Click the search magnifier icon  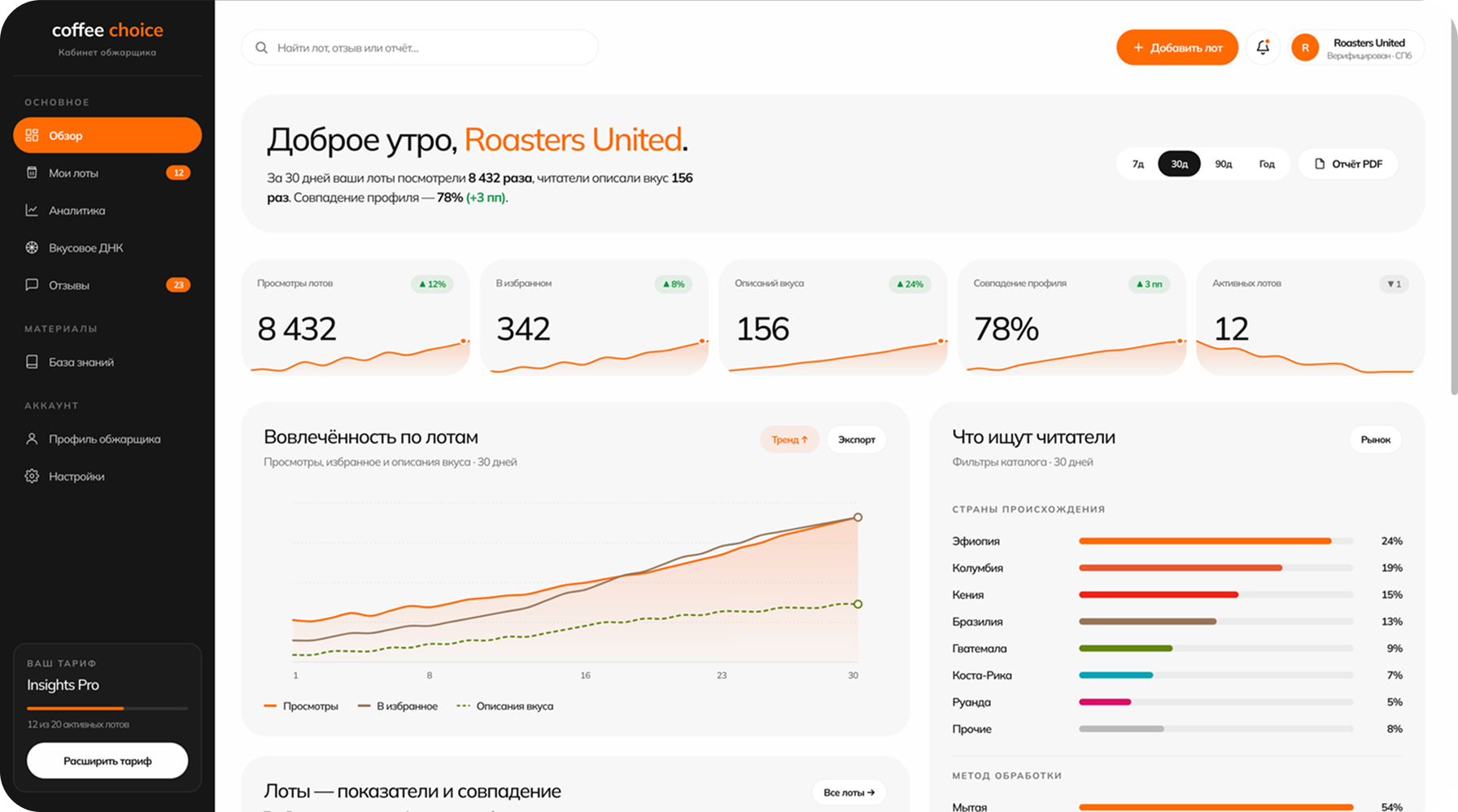click(261, 48)
